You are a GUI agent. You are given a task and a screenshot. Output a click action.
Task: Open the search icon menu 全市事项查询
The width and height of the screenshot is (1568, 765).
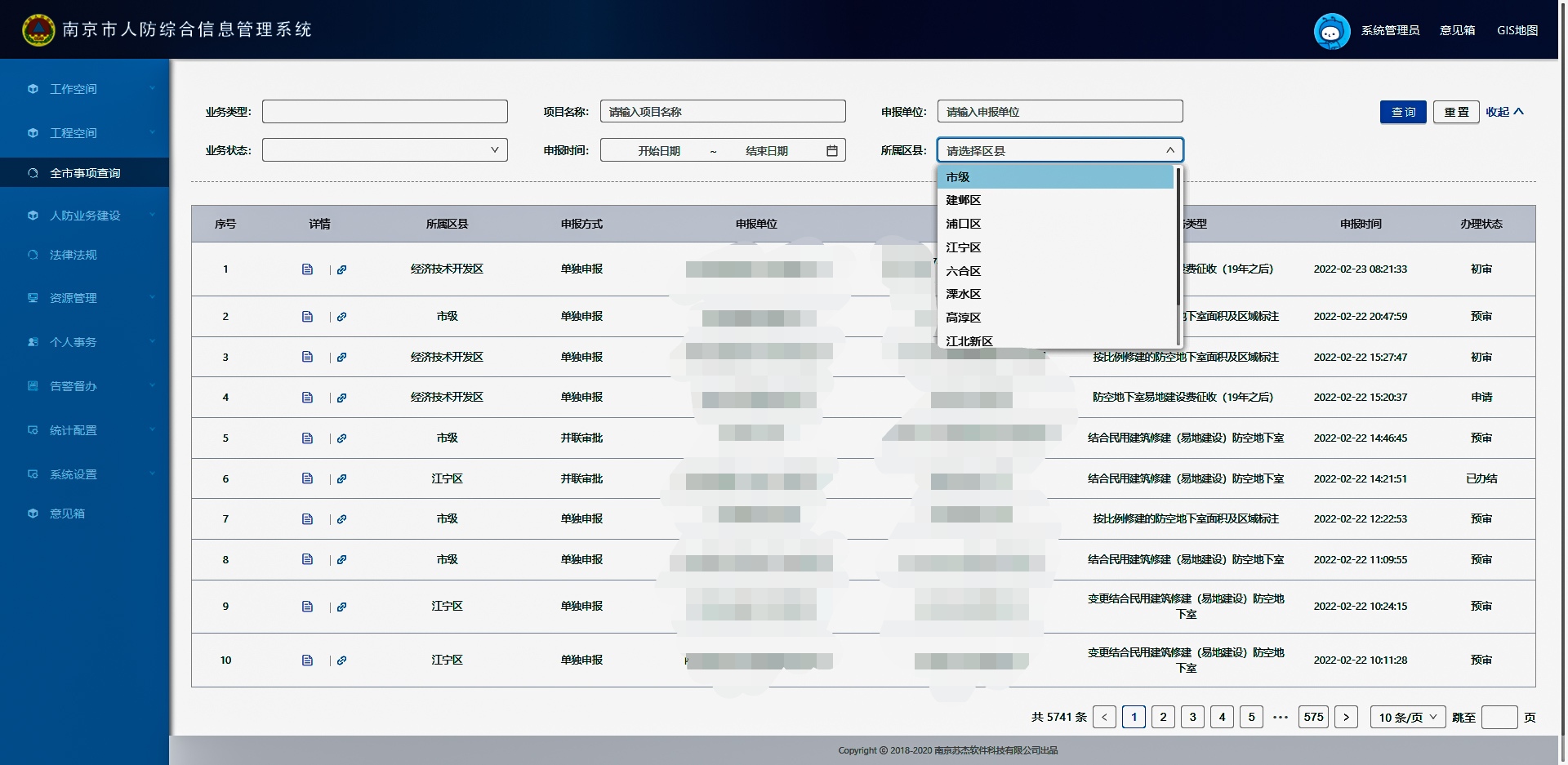(84, 173)
